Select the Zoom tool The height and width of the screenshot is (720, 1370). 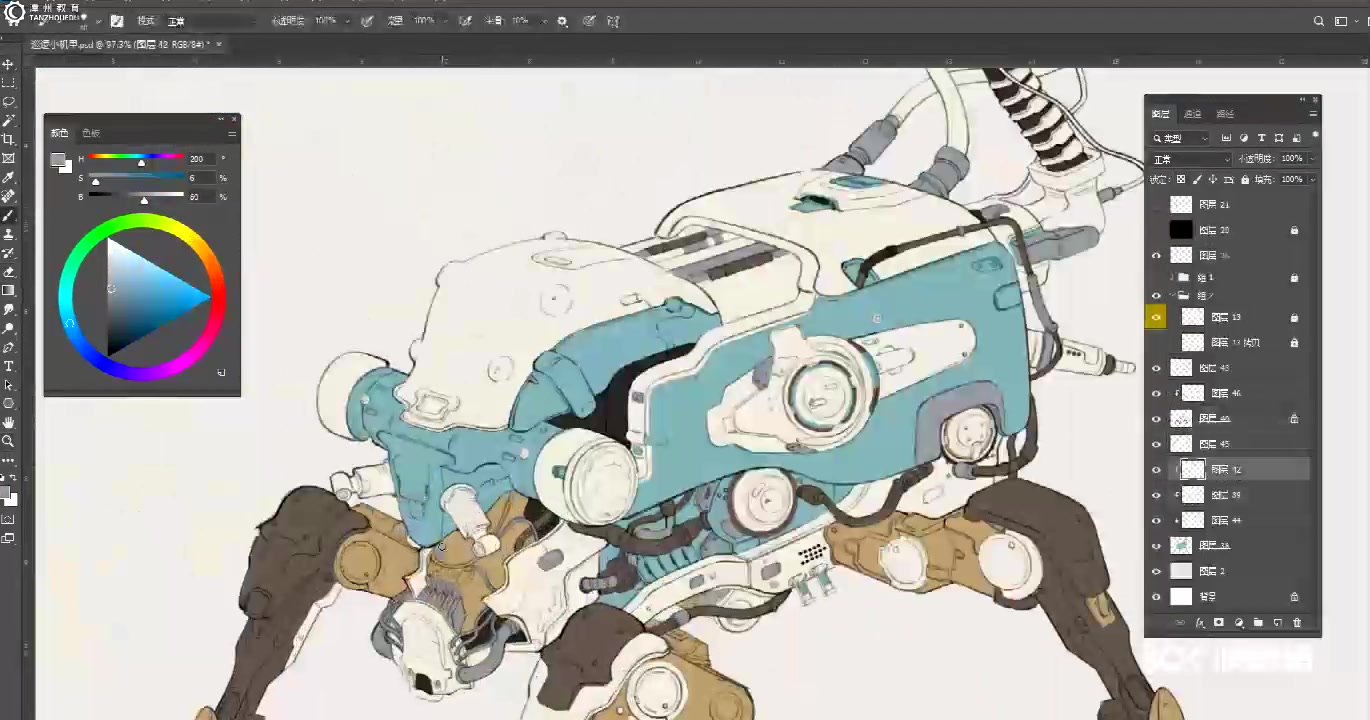pos(8,441)
